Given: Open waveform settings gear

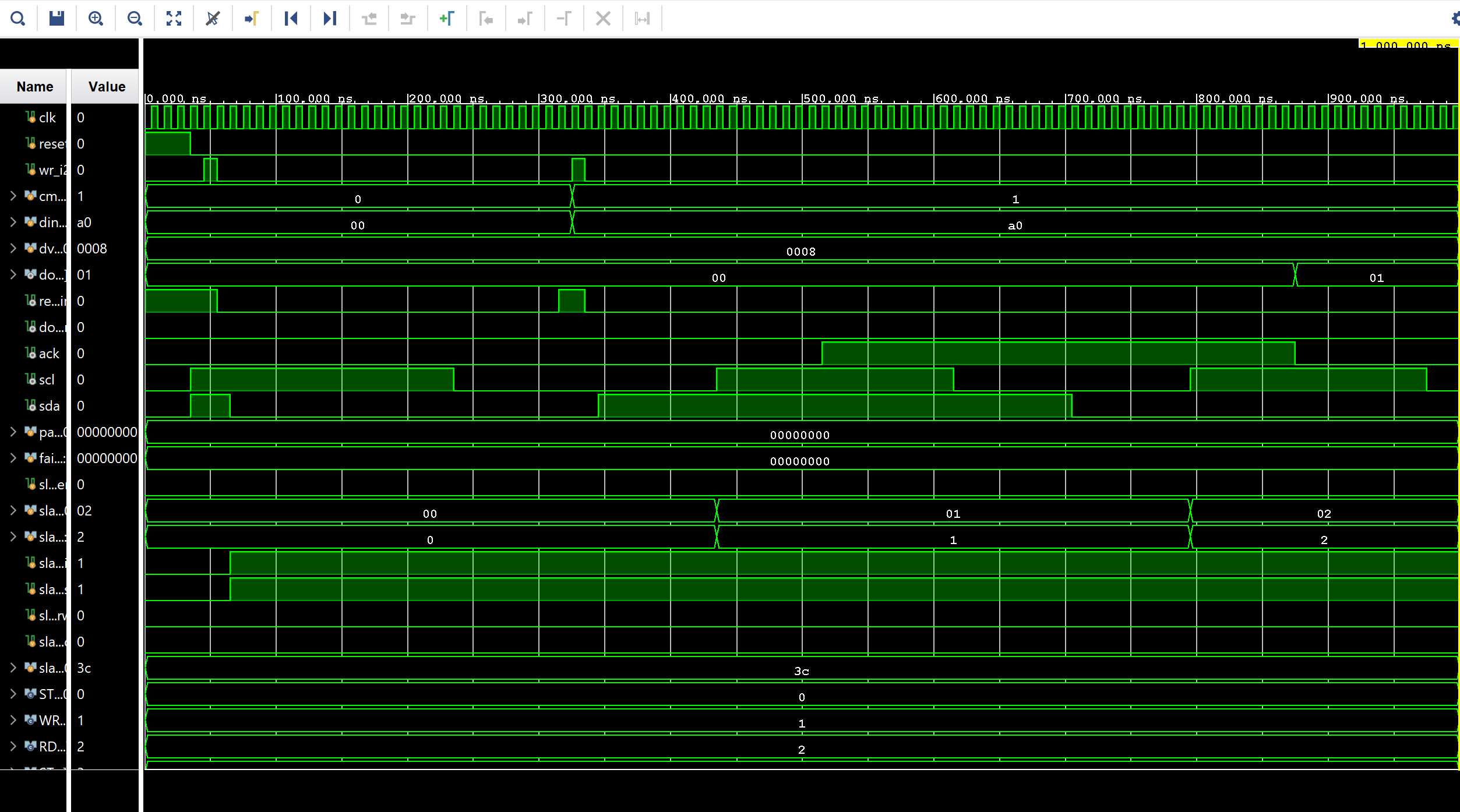Looking at the screenshot, I should pyautogui.click(x=1455, y=19).
